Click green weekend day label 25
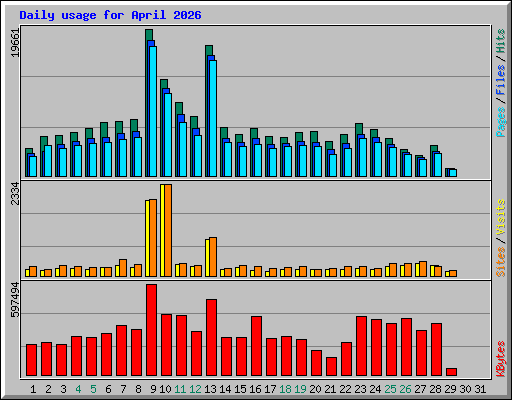Viewport: 512px width, 400px height. 390,389
